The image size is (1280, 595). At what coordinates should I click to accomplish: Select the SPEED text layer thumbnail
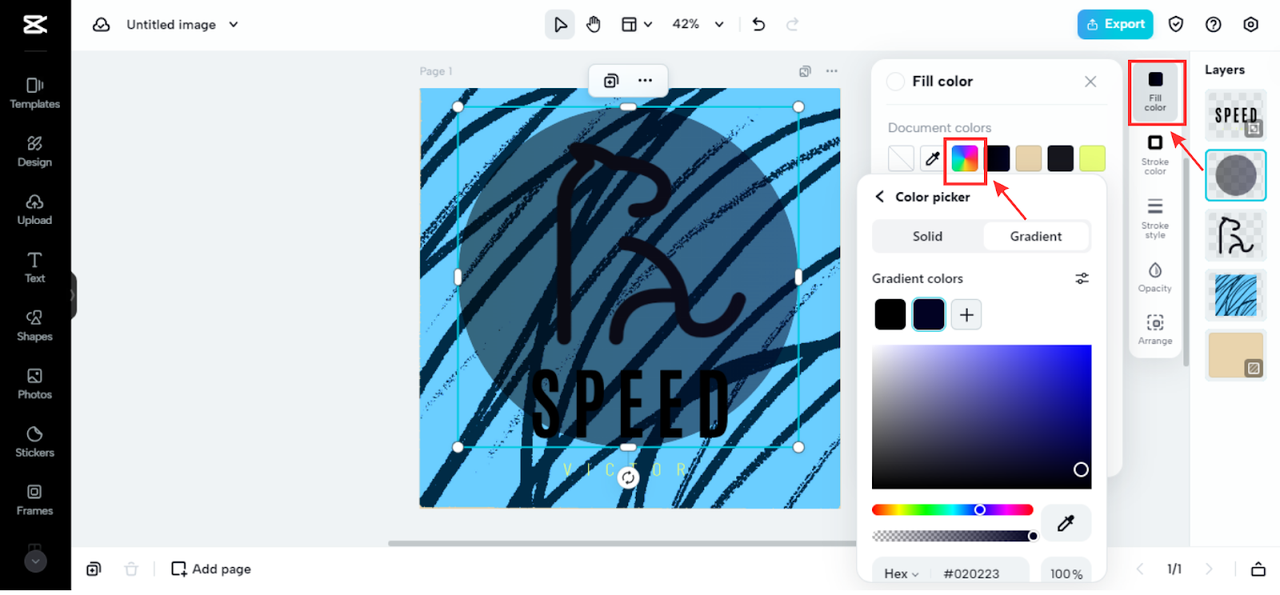tap(1235, 114)
